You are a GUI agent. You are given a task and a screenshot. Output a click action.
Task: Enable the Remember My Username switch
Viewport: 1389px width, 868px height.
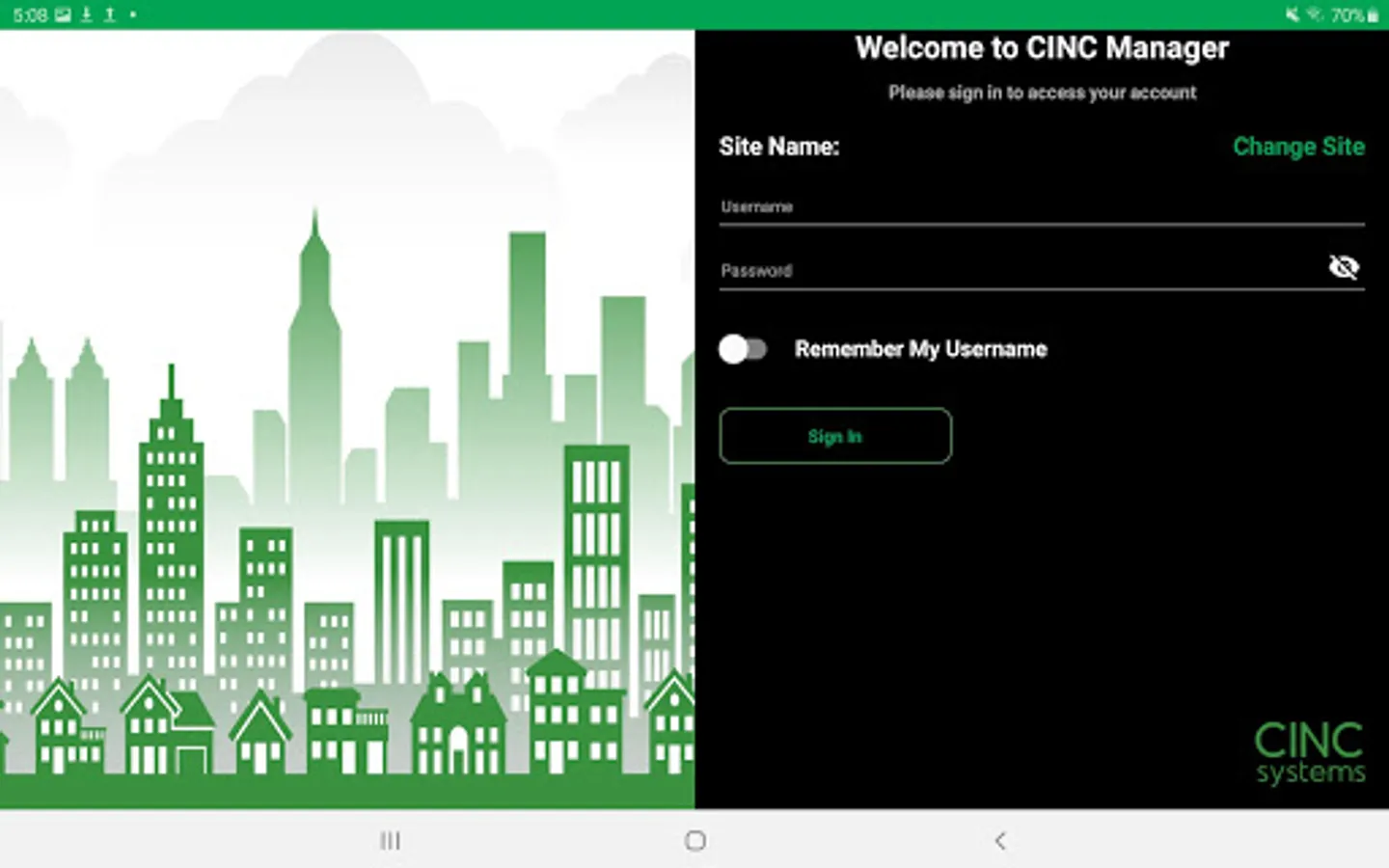tap(743, 349)
